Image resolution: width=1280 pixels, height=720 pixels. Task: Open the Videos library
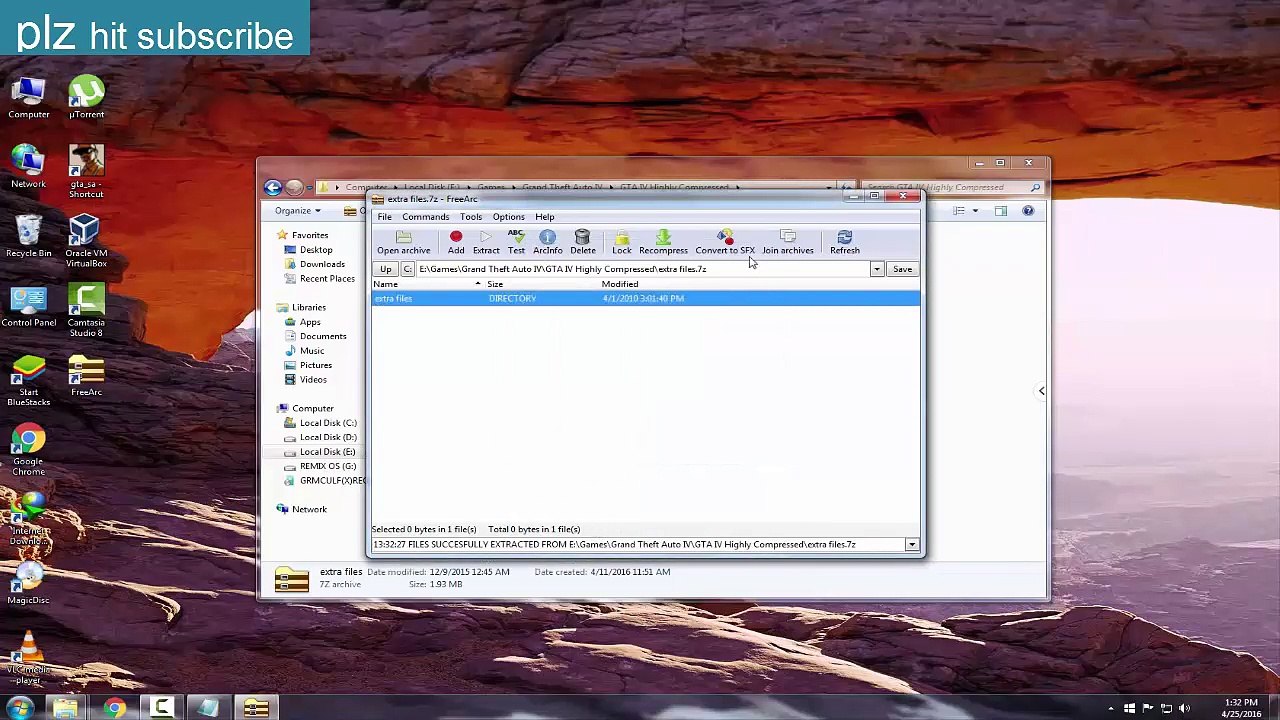[313, 380]
